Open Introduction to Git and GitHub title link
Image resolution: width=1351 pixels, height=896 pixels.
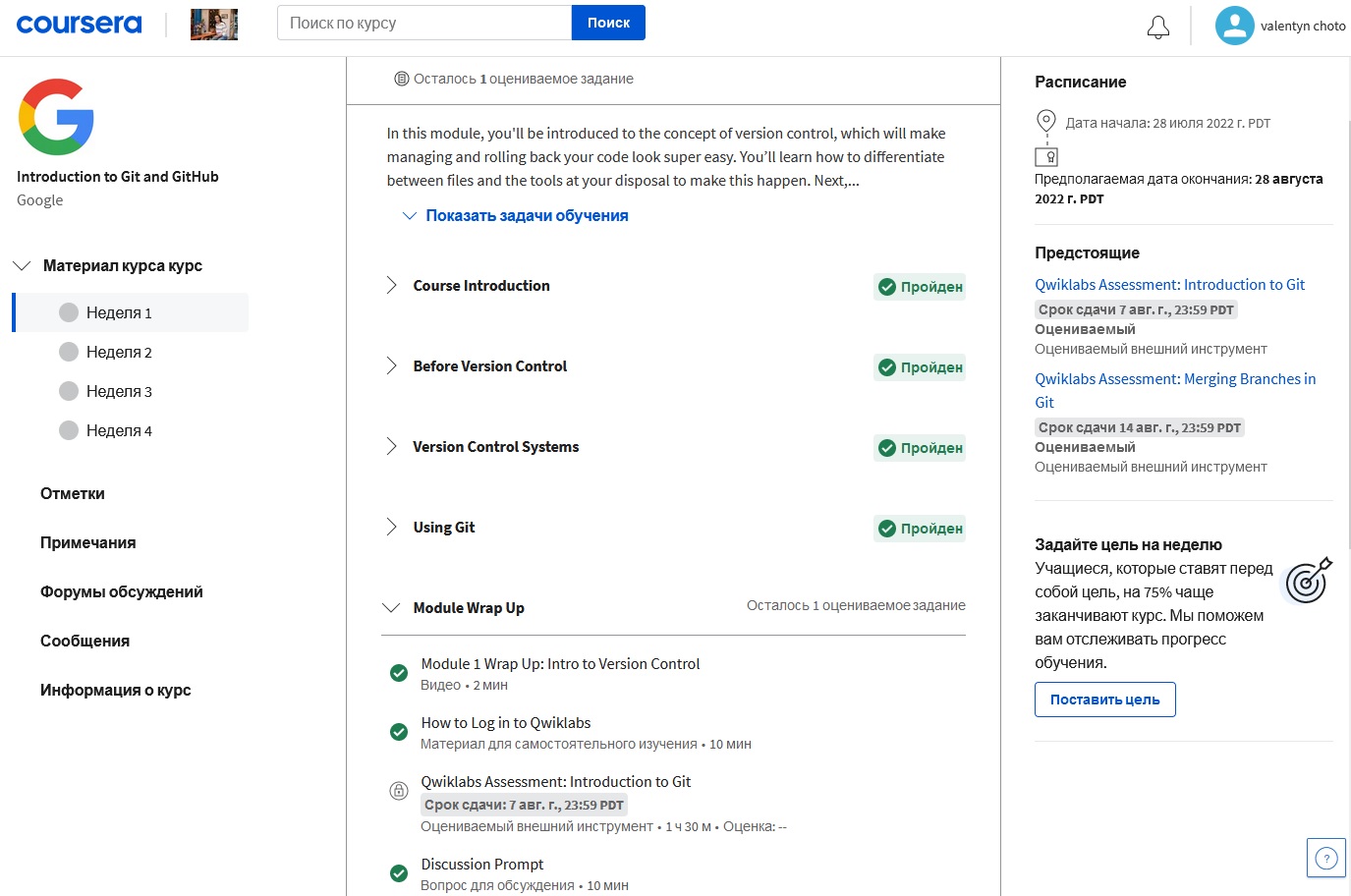click(118, 177)
